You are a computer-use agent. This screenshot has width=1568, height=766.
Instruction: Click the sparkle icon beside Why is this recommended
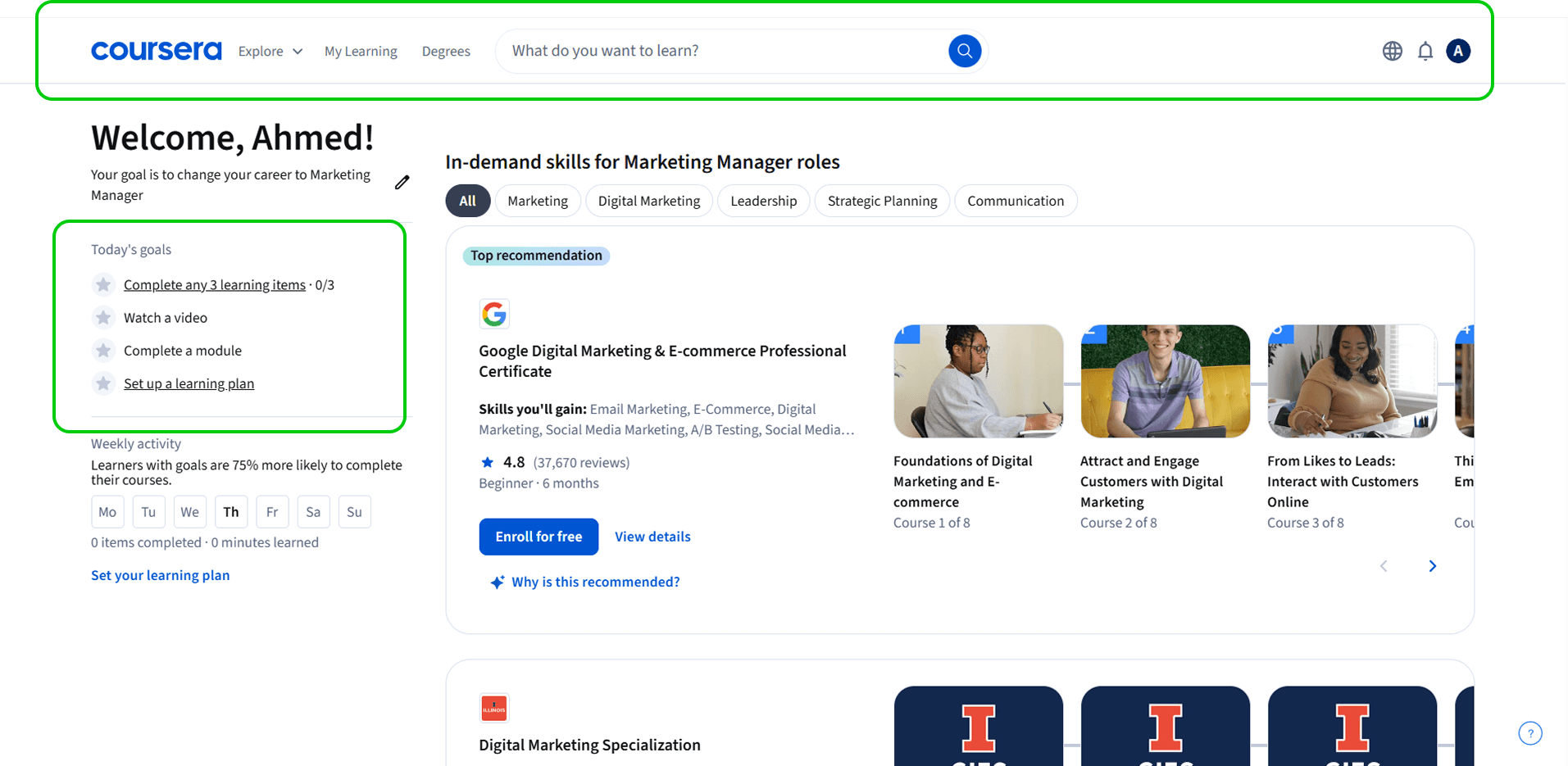[497, 582]
